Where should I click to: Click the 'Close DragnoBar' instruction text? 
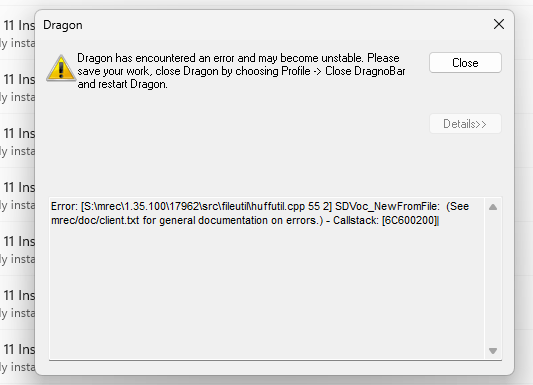click(365, 71)
